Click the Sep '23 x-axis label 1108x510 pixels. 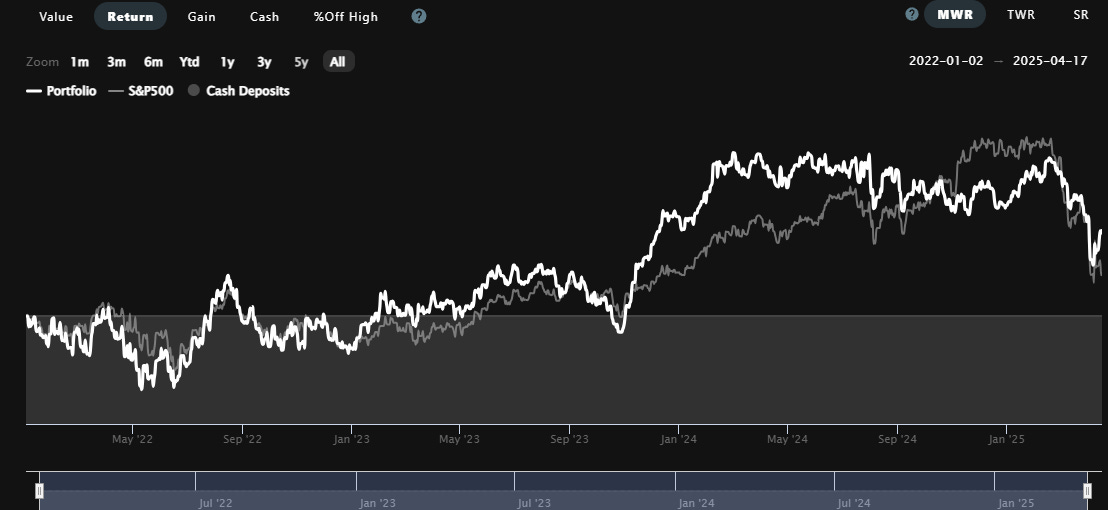570,439
